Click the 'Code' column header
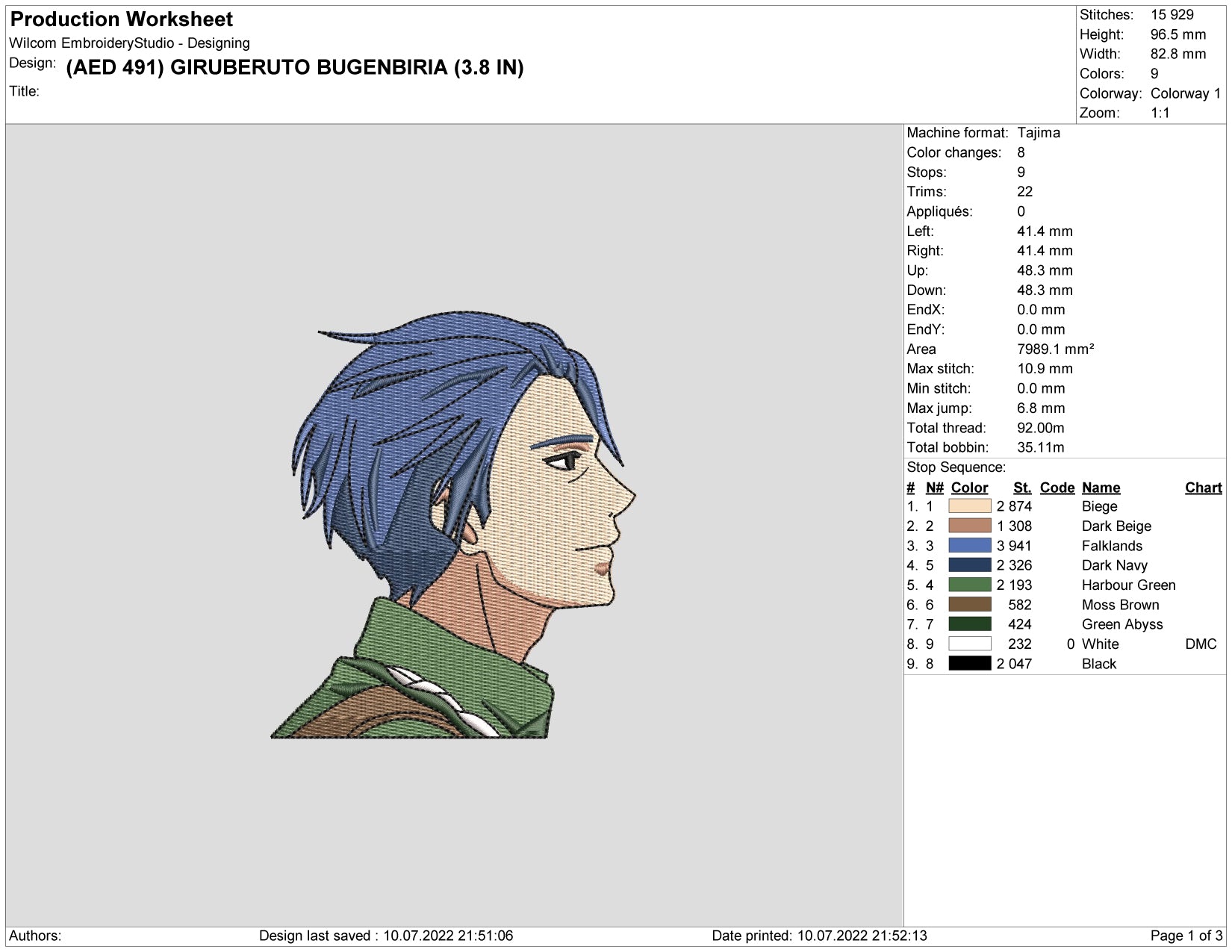 (1057, 488)
